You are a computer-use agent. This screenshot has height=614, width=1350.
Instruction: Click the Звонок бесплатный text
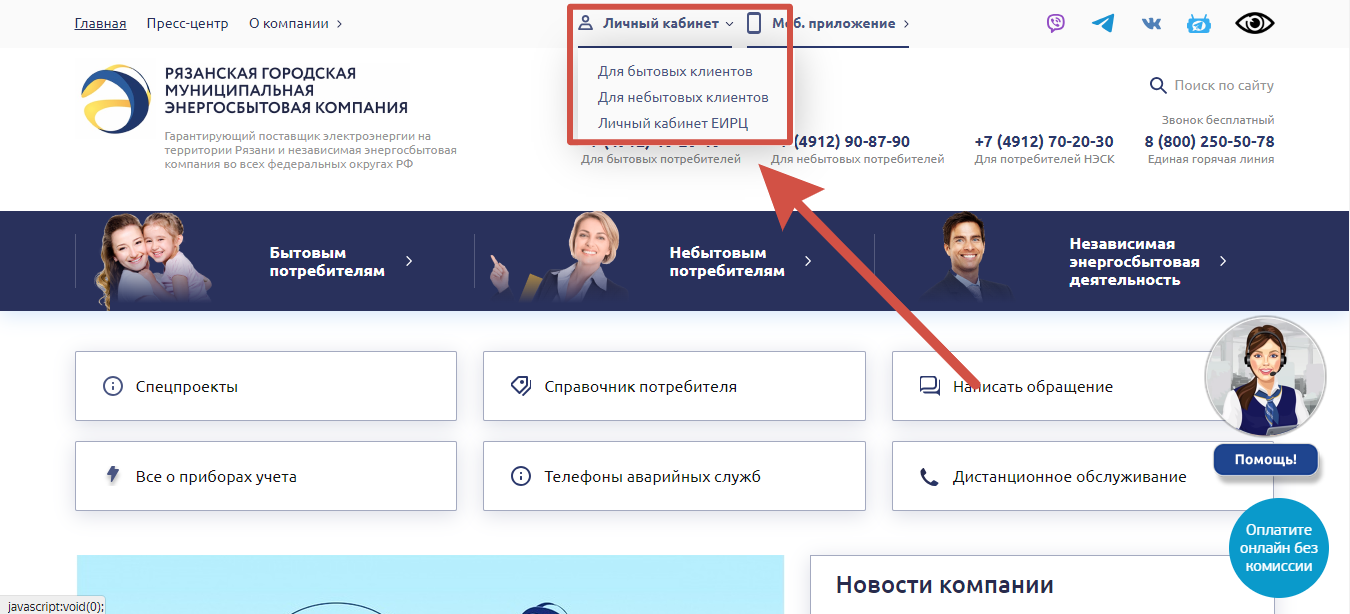(1218, 120)
